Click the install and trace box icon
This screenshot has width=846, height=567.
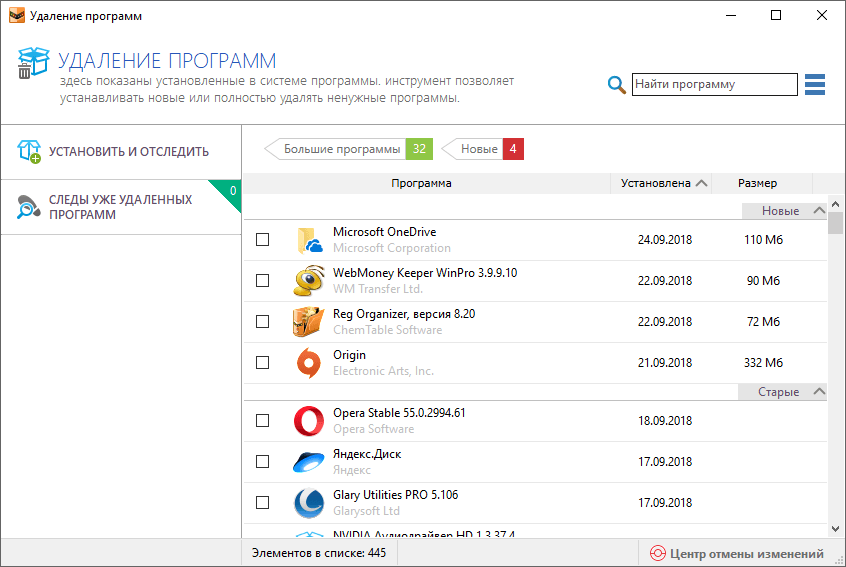(x=29, y=151)
